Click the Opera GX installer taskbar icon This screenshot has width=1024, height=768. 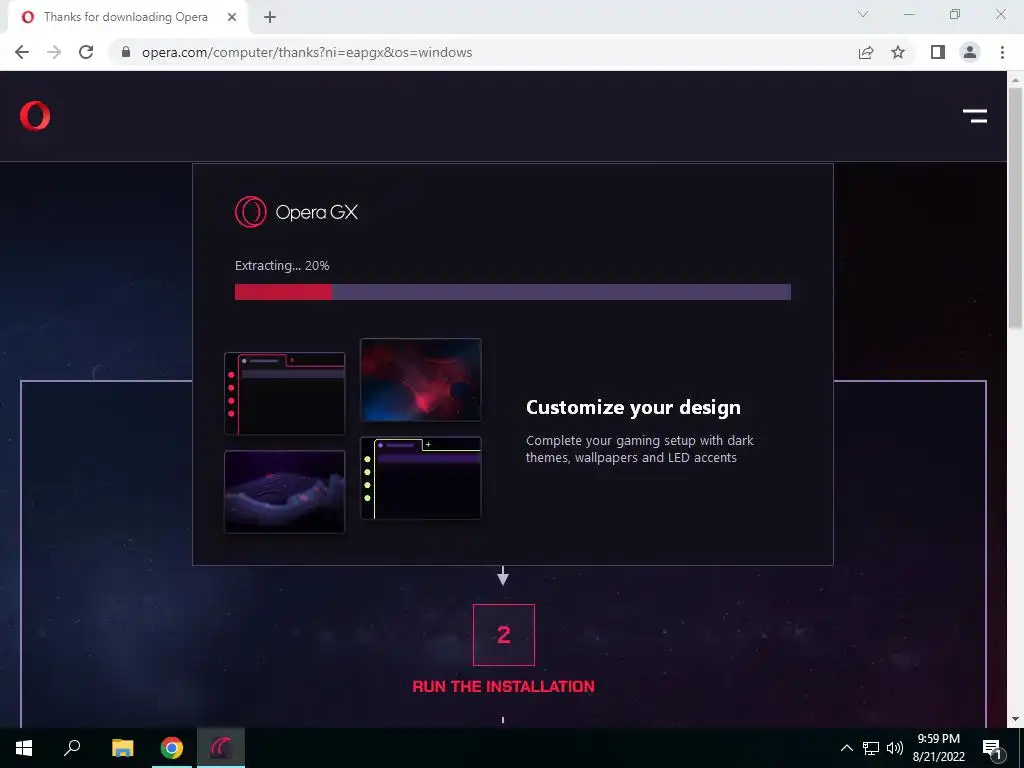click(x=221, y=748)
